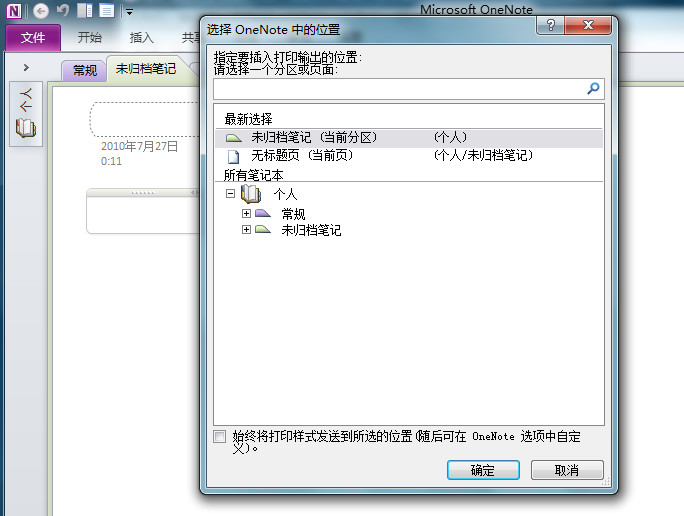Click the search magnifier icon in dialog
Image resolution: width=684 pixels, height=516 pixels.
tap(593, 89)
